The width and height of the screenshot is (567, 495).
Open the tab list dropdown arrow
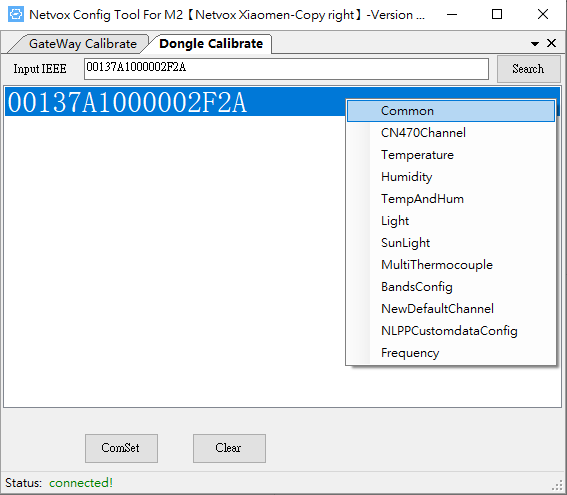[535, 44]
